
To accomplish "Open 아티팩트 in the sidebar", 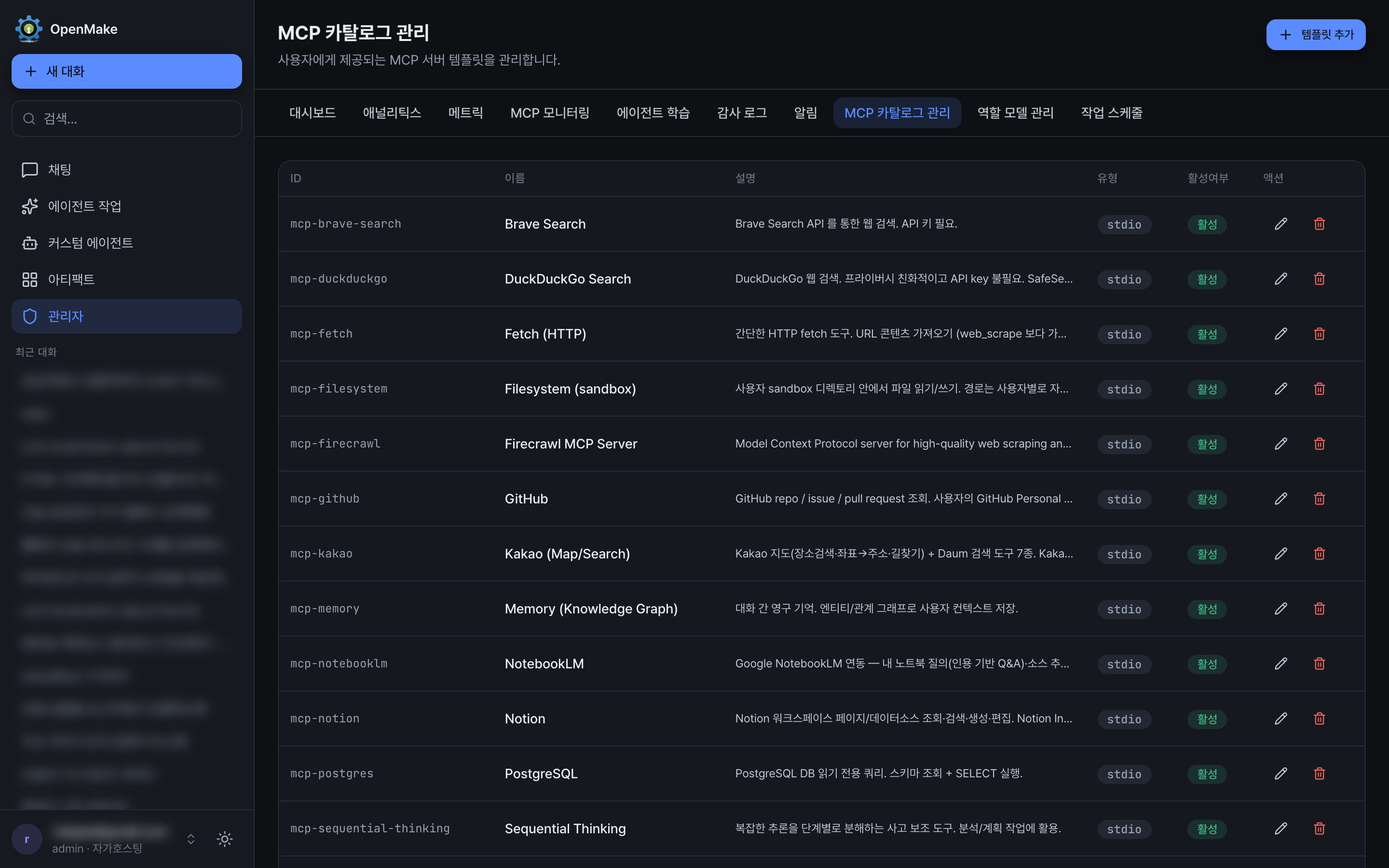I will [126, 280].
